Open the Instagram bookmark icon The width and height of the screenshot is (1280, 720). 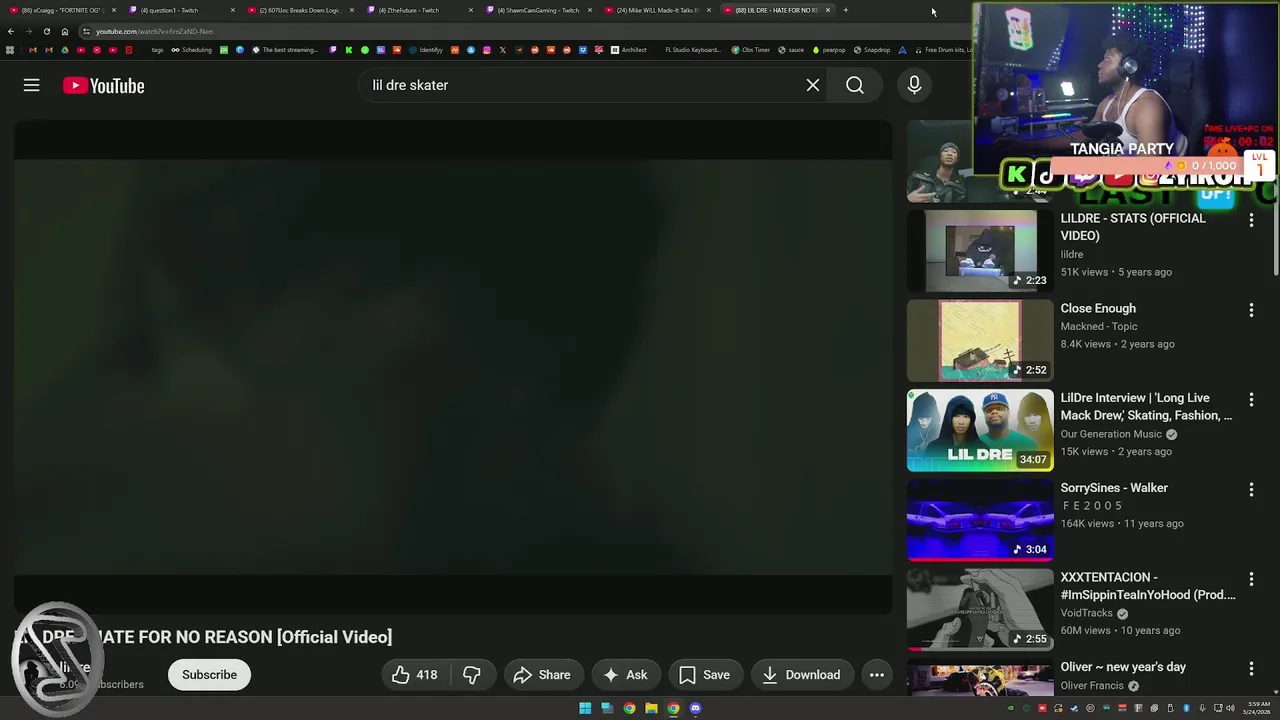pos(487,50)
